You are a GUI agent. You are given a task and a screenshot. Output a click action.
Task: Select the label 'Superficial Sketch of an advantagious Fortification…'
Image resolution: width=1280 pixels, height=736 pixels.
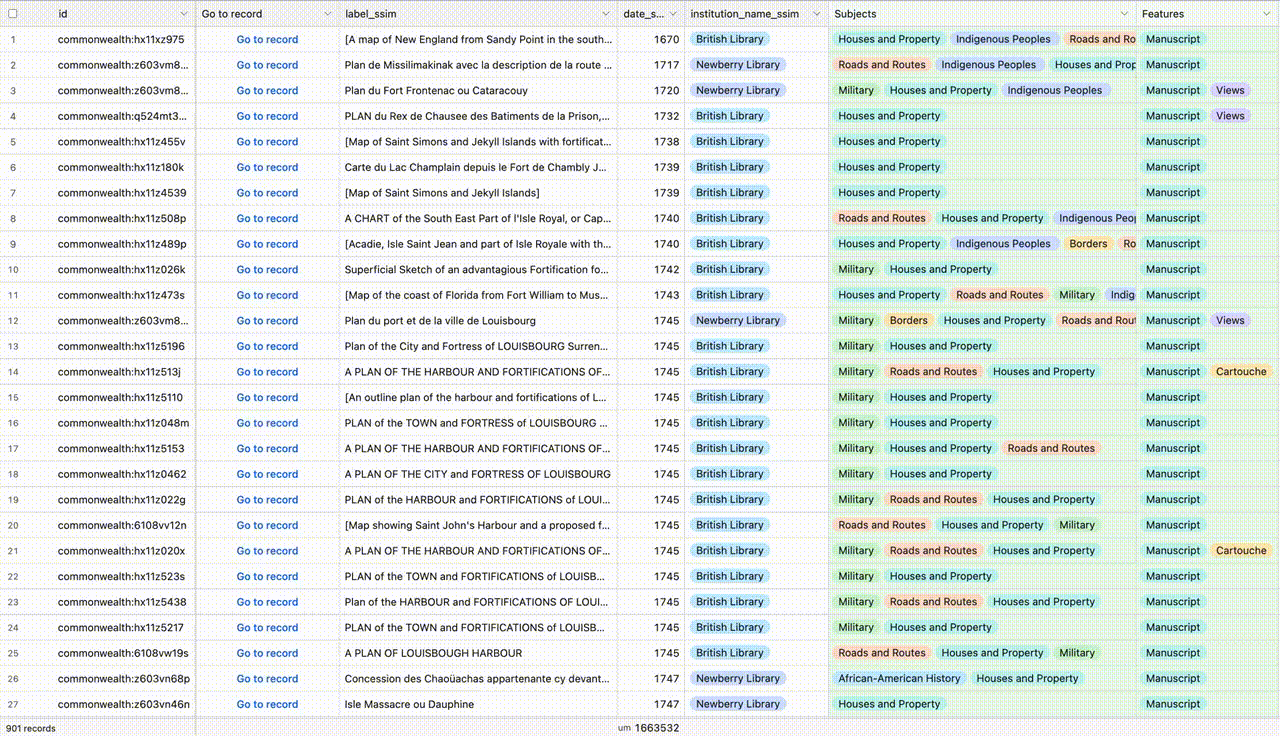click(476, 270)
